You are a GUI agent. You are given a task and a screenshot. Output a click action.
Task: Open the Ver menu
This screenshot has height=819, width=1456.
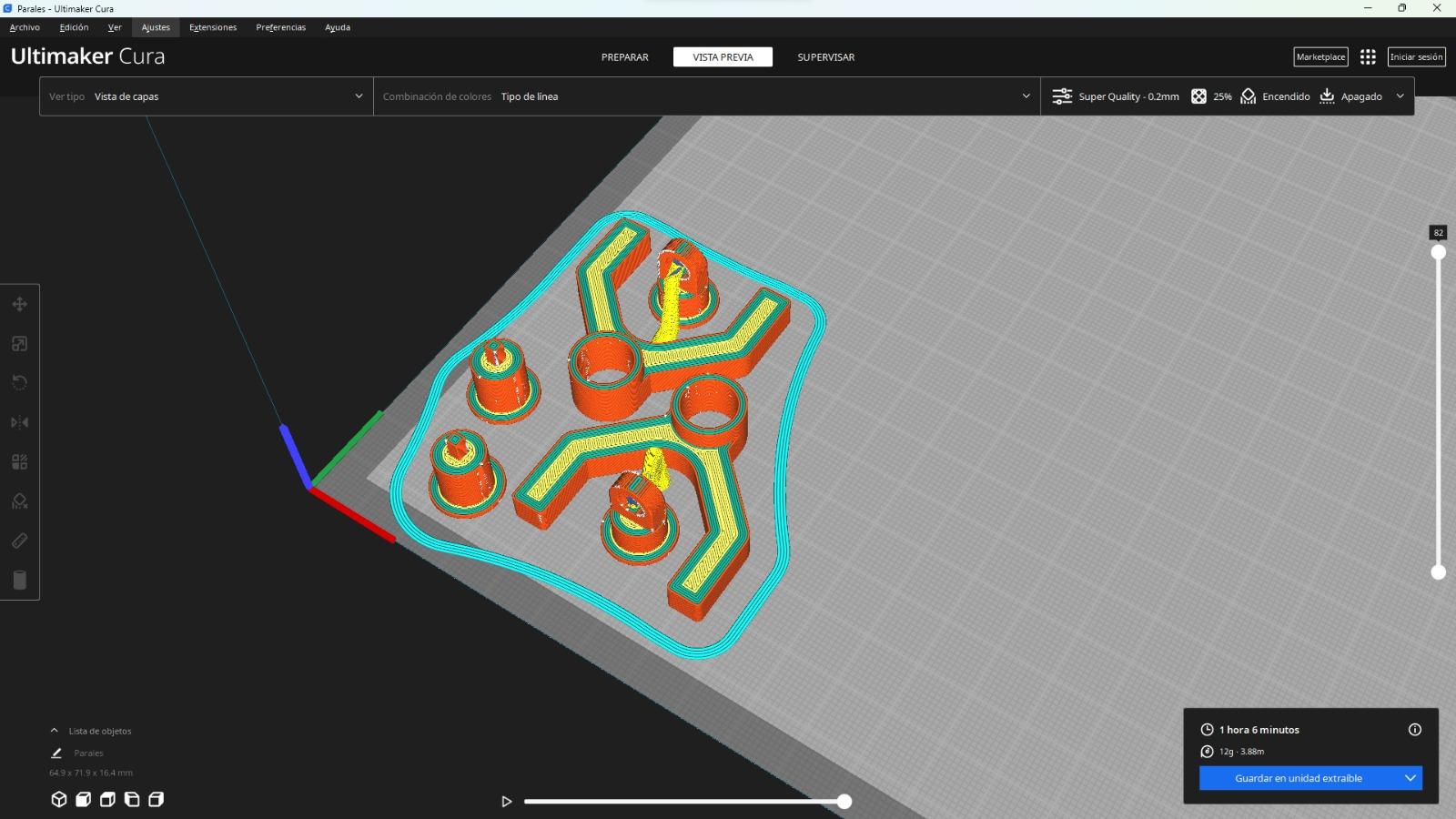(115, 27)
